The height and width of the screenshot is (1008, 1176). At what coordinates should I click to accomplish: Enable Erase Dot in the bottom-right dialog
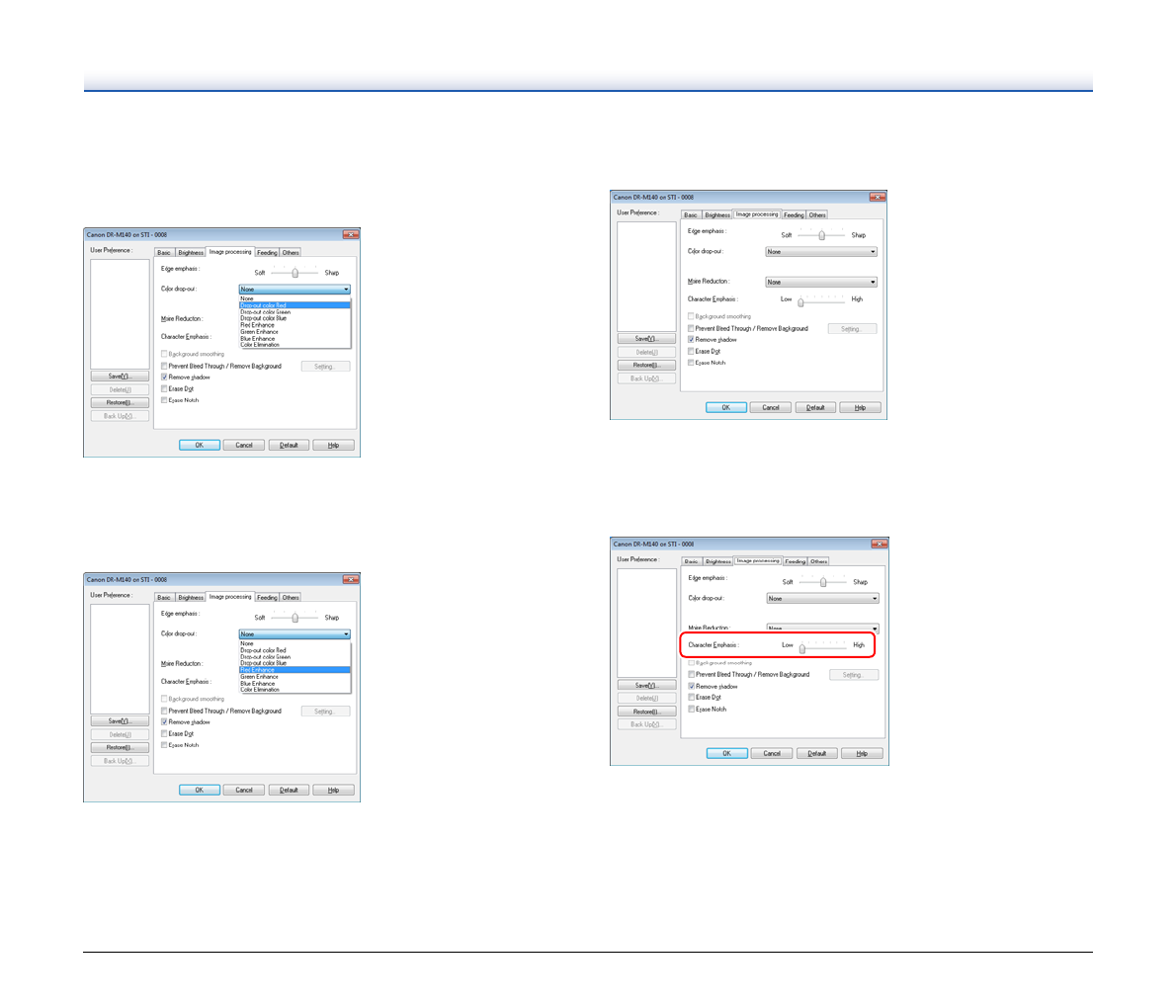(692, 698)
